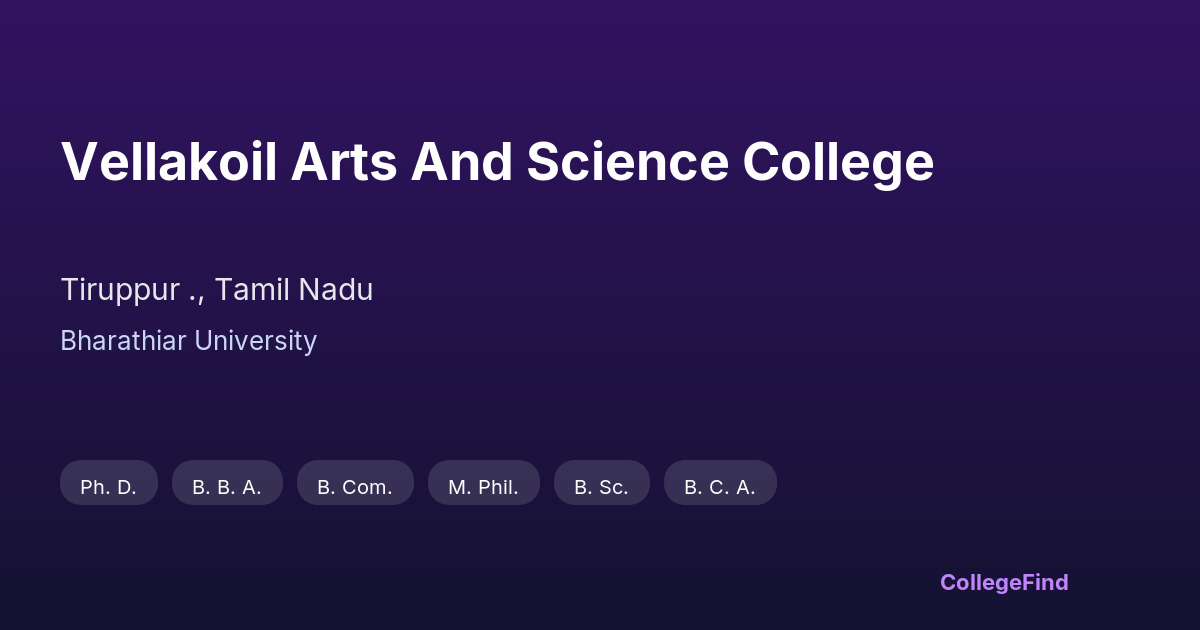
Task: Click Tiruppur in the location line
Action: 120,290
